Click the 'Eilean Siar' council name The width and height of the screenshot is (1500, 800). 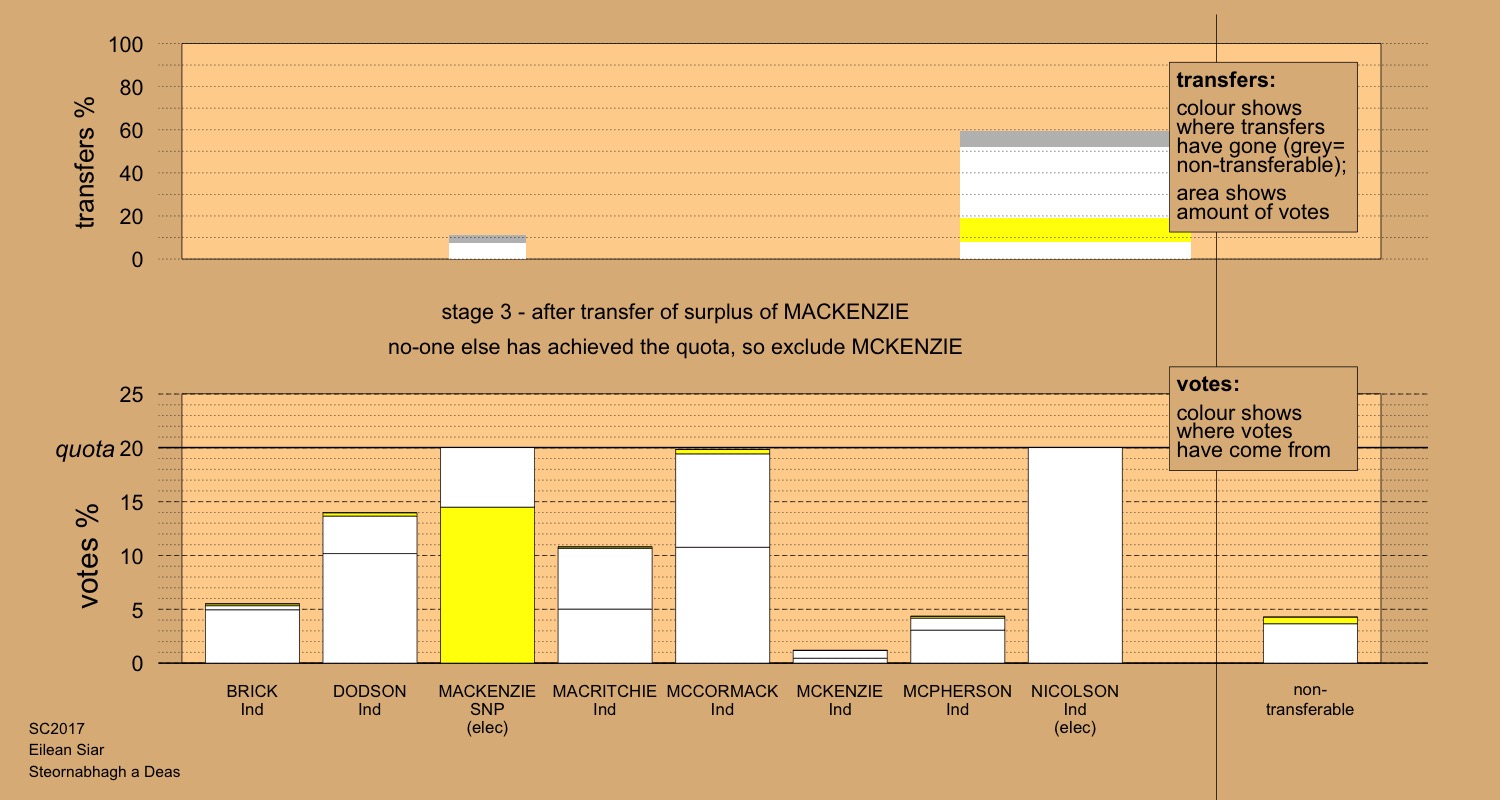pos(66,750)
